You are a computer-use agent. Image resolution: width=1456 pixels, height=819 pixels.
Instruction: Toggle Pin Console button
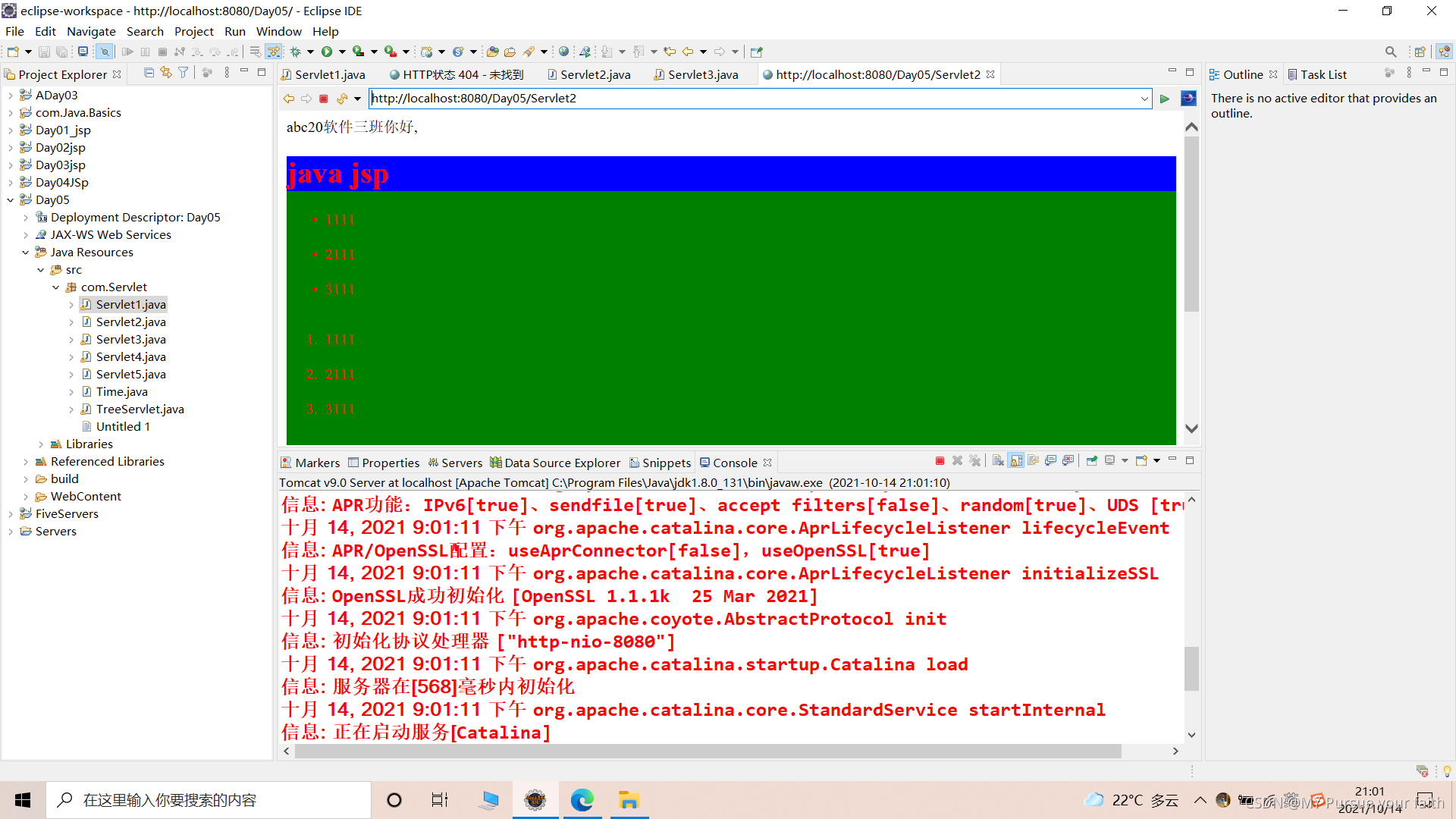1092,461
